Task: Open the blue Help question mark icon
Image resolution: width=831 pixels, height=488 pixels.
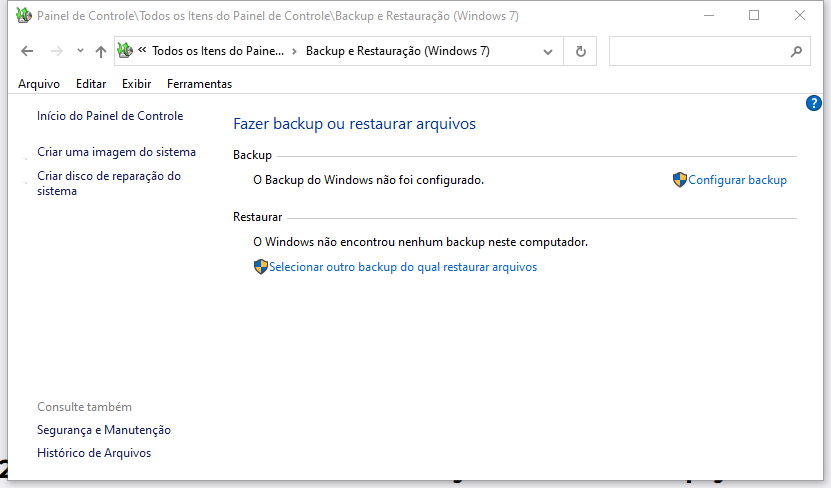Action: 814,103
